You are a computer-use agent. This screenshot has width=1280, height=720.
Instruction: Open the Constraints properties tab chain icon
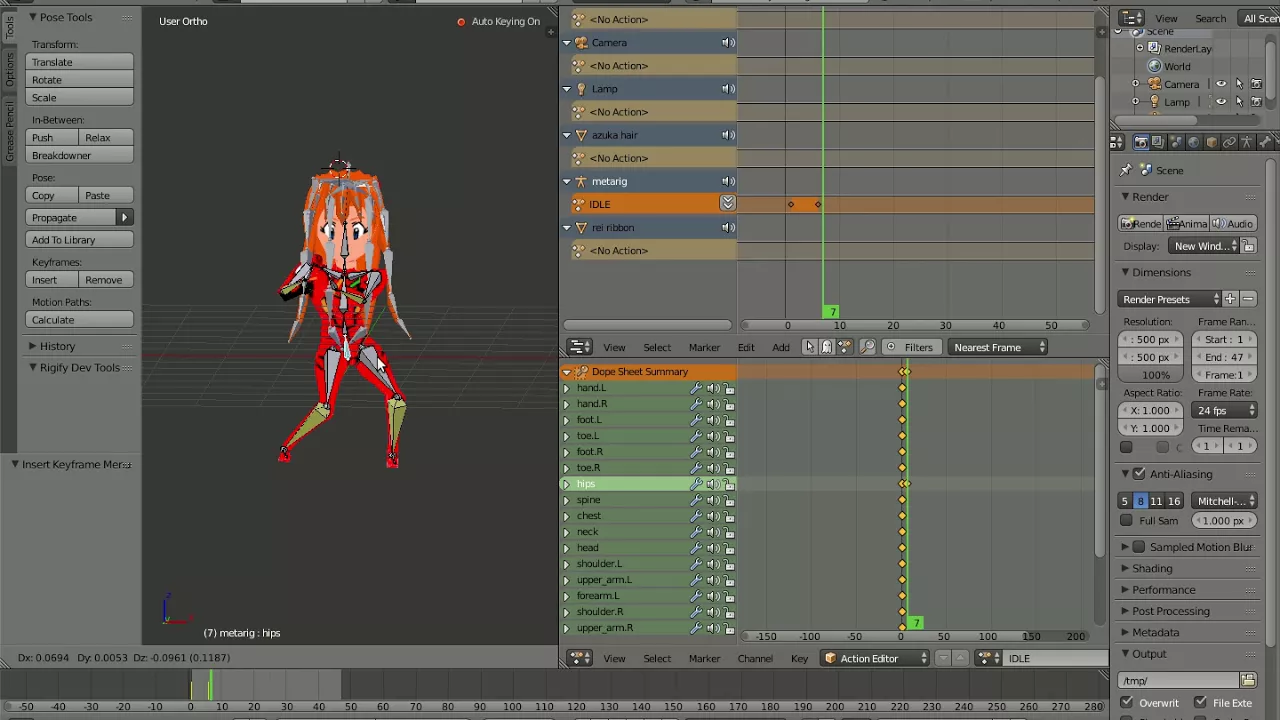click(x=1229, y=142)
